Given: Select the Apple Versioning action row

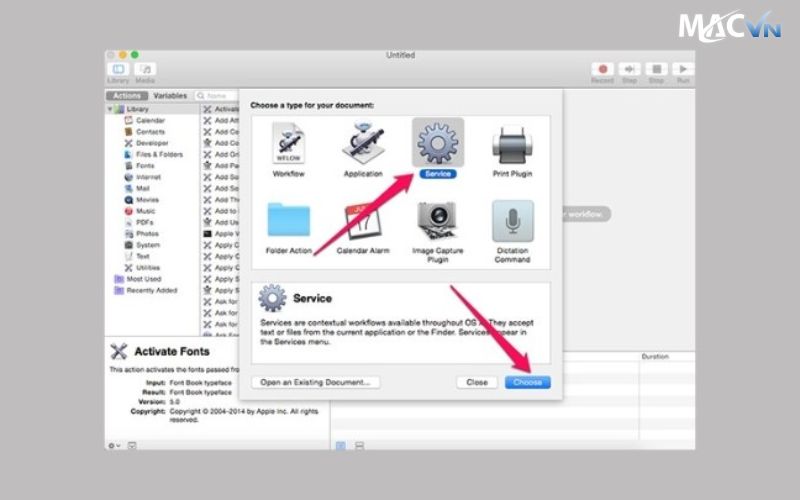Looking at the screenshot, I should pos(221,234).
